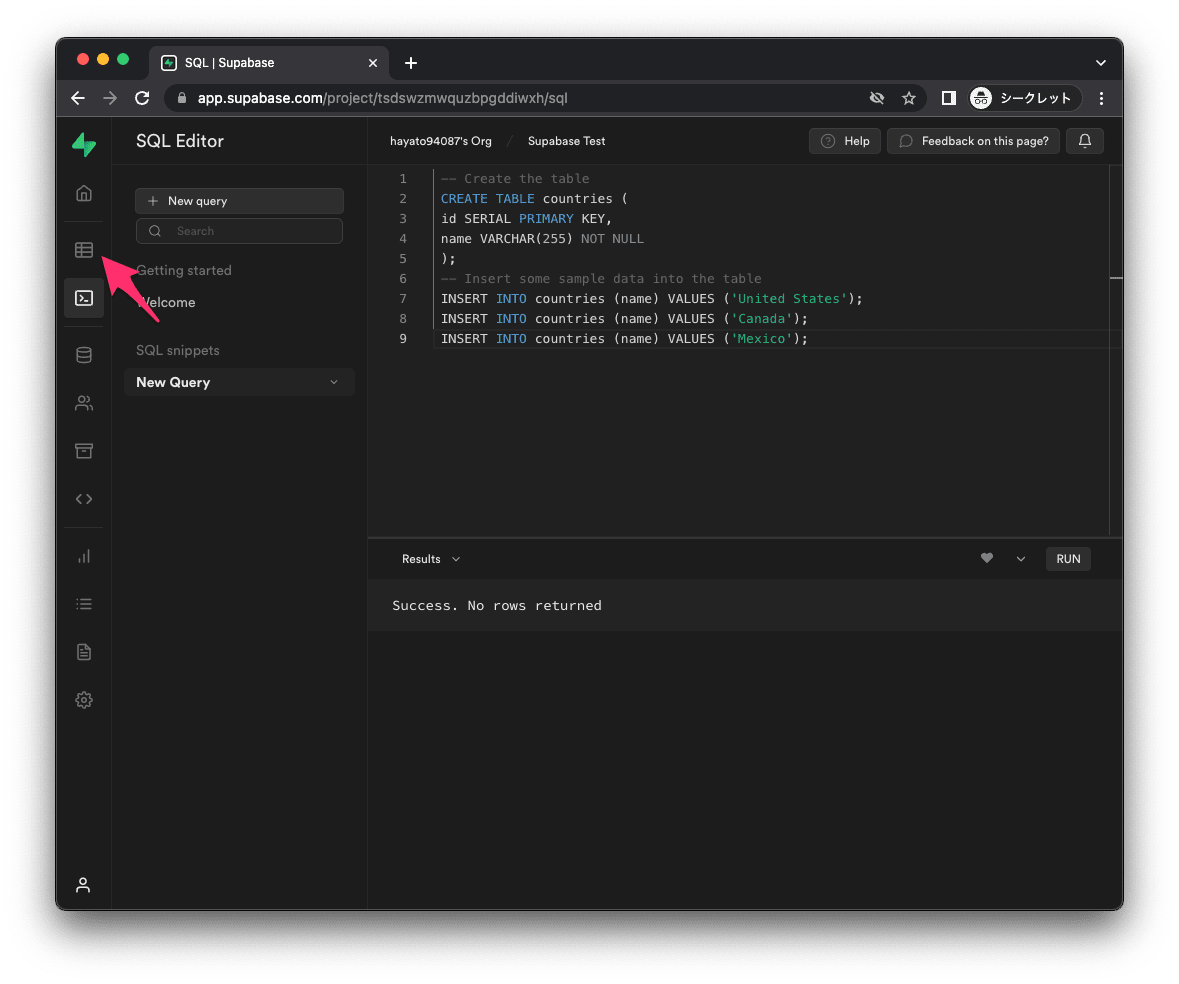Image resolution: width=1179 pixels, height=984 pixels.
Task: Click the '-- Insert some sample data' comment line
Action: coord(601,278)
